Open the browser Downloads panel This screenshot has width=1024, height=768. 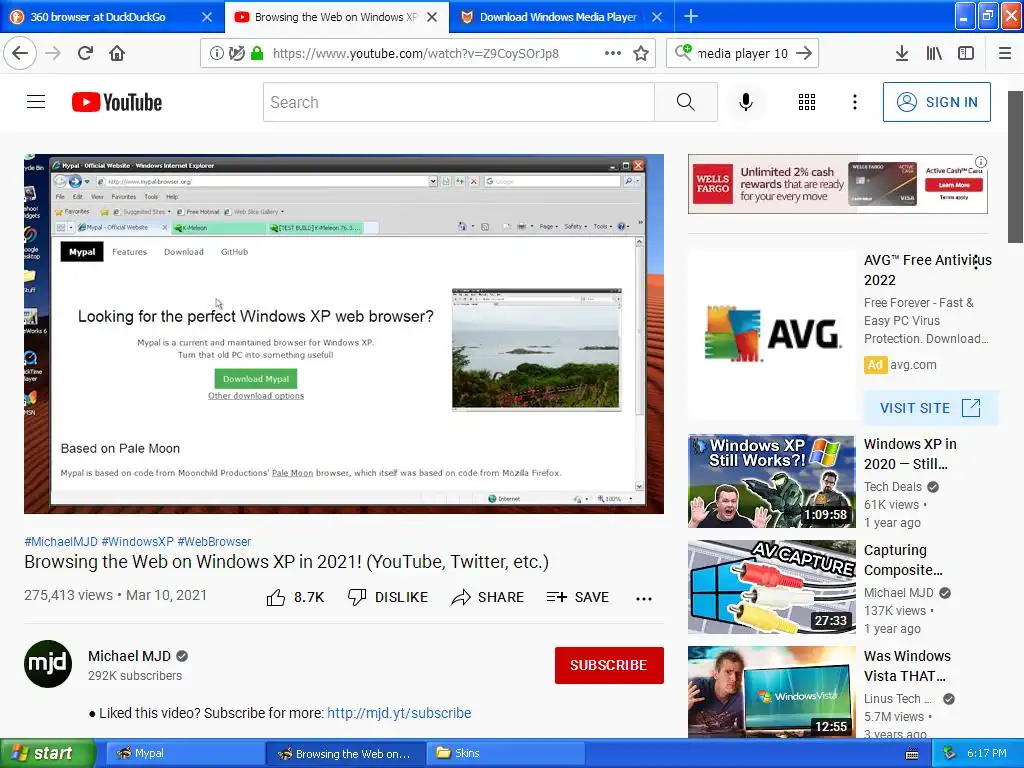901,53
